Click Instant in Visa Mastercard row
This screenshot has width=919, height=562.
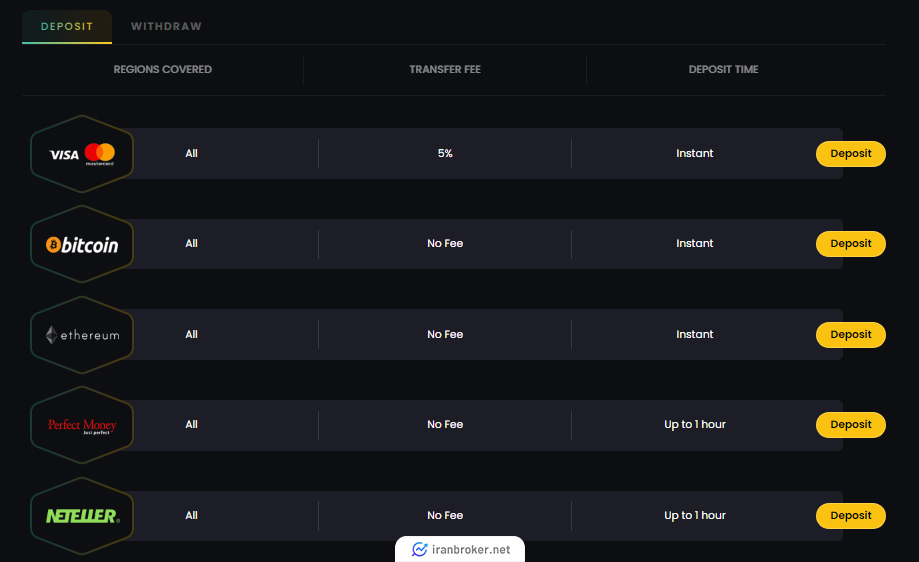pyautogui.click(x=695, y=154)
